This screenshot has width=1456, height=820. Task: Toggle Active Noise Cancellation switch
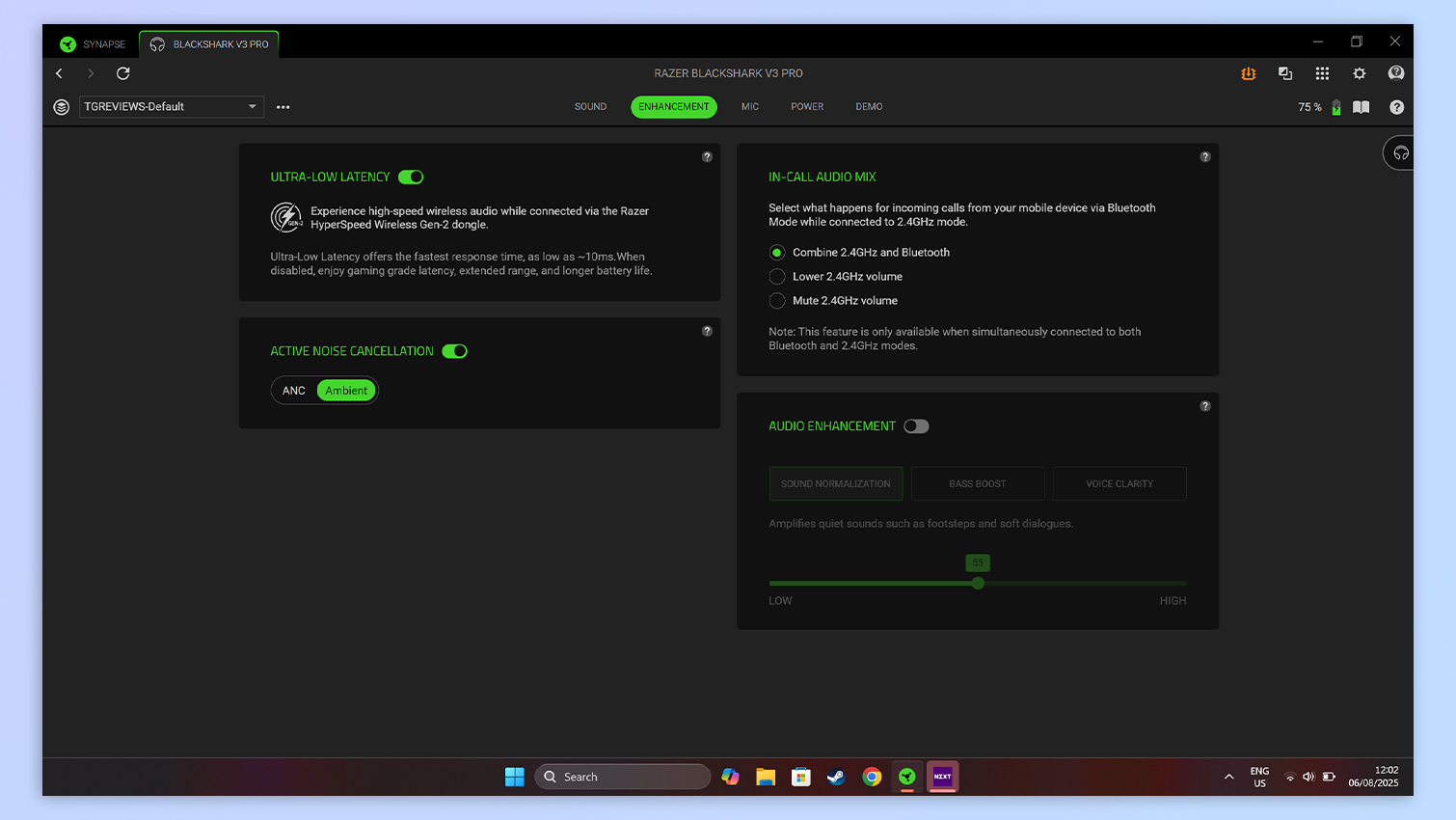click(x=455, y=351)
